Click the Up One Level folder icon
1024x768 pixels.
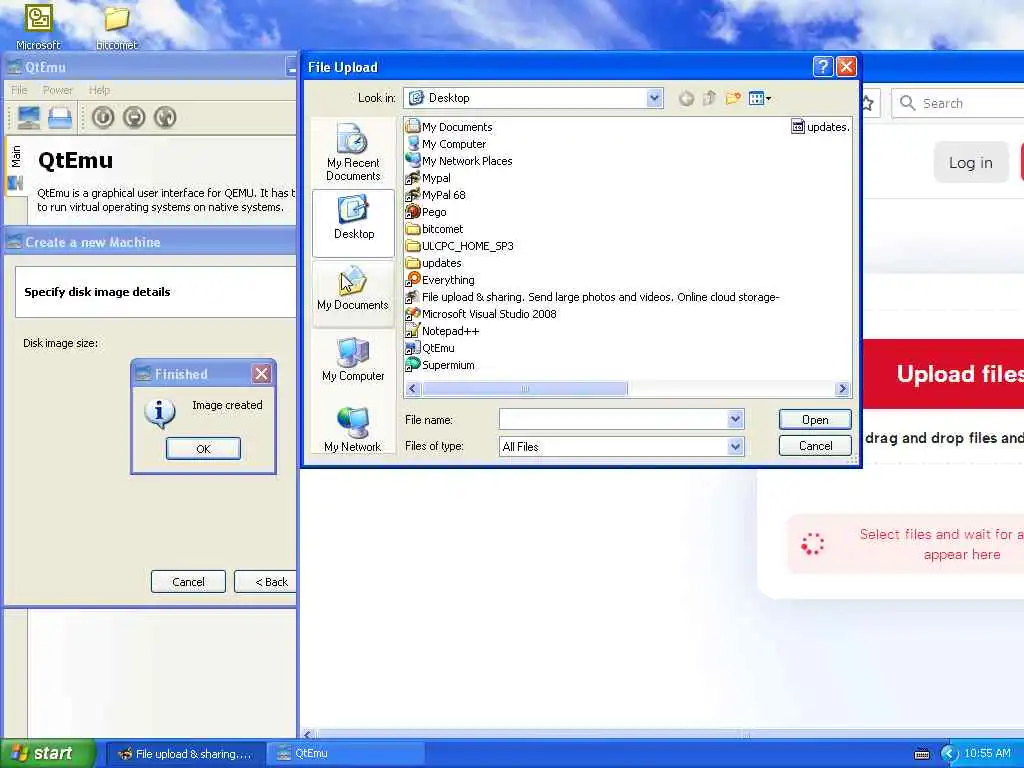(x=709, y=99)
